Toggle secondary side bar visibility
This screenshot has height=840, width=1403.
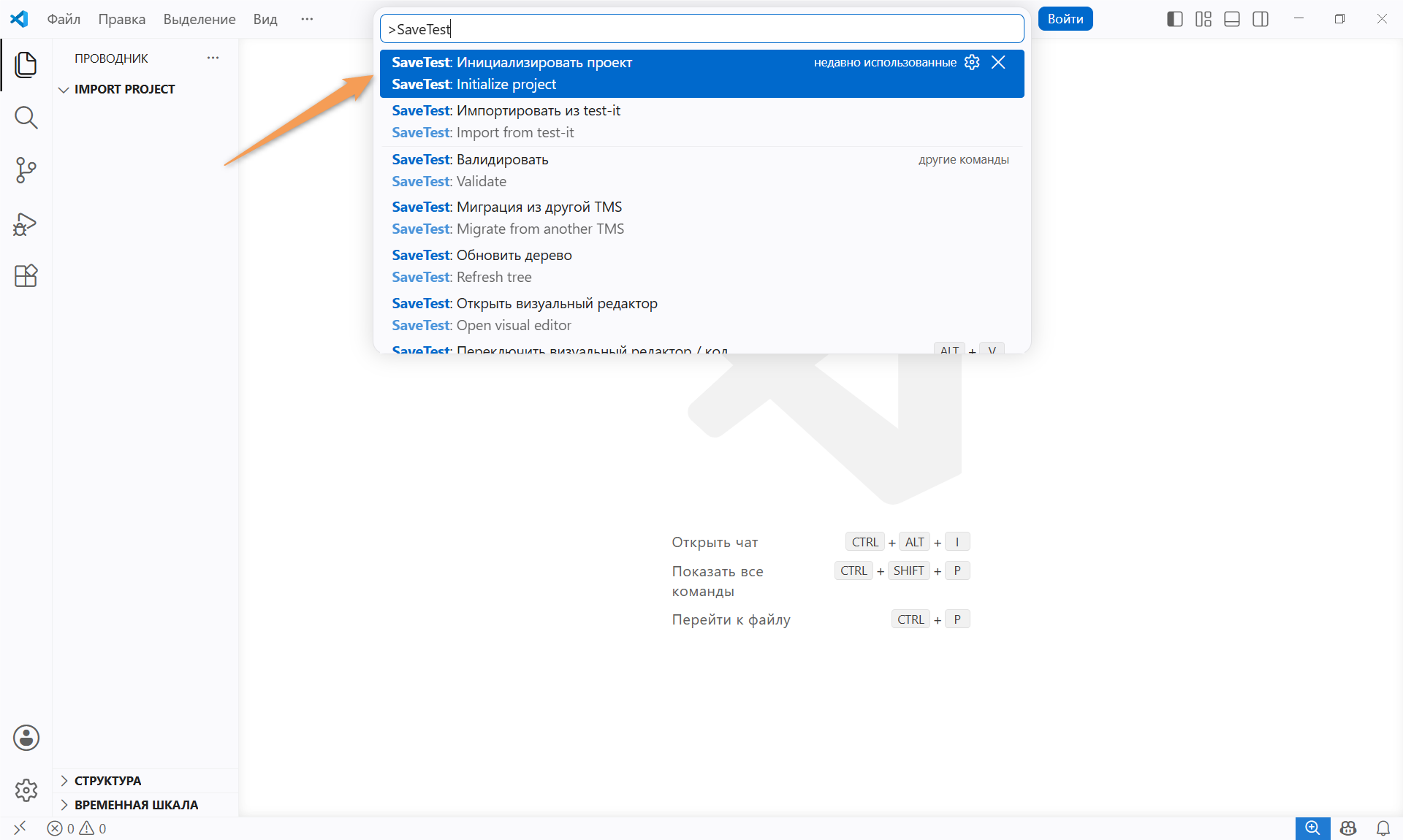(1261, 19)
